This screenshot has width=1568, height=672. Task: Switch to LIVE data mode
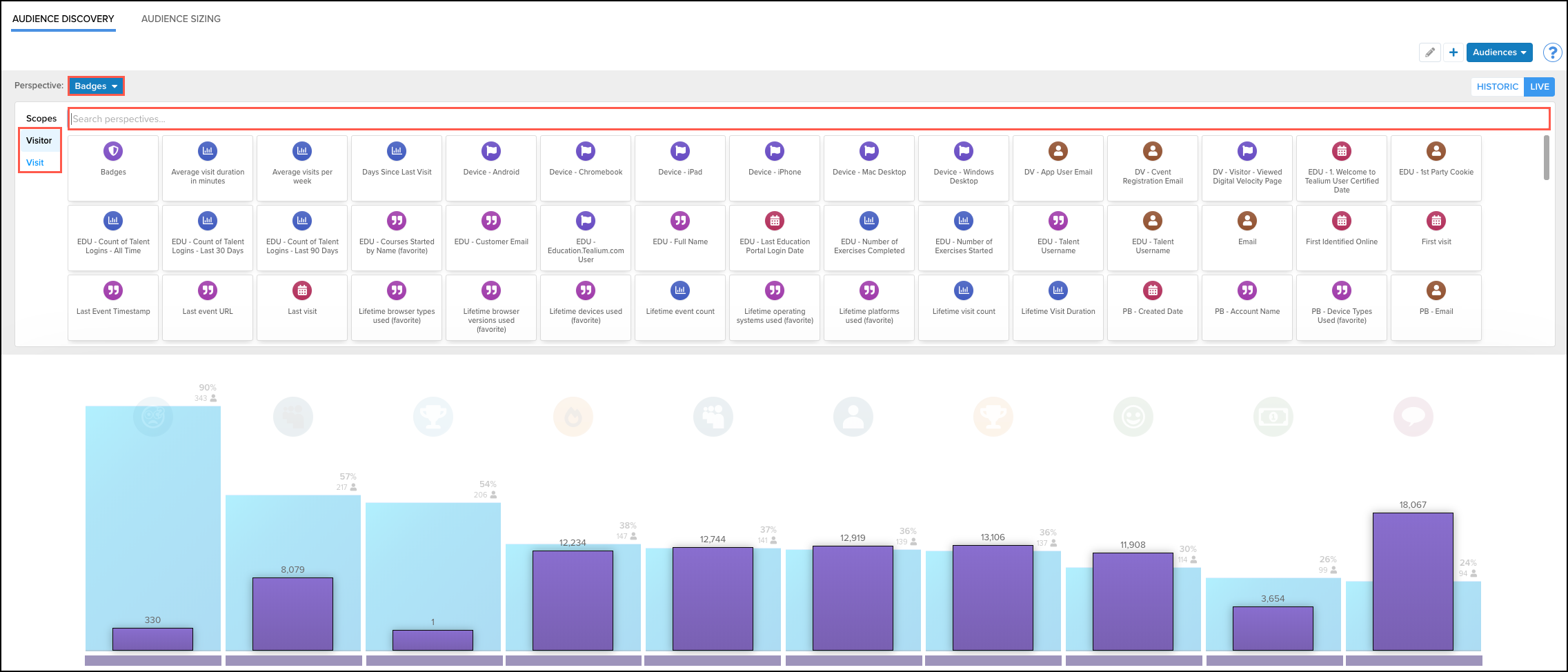pos(1539,86)
